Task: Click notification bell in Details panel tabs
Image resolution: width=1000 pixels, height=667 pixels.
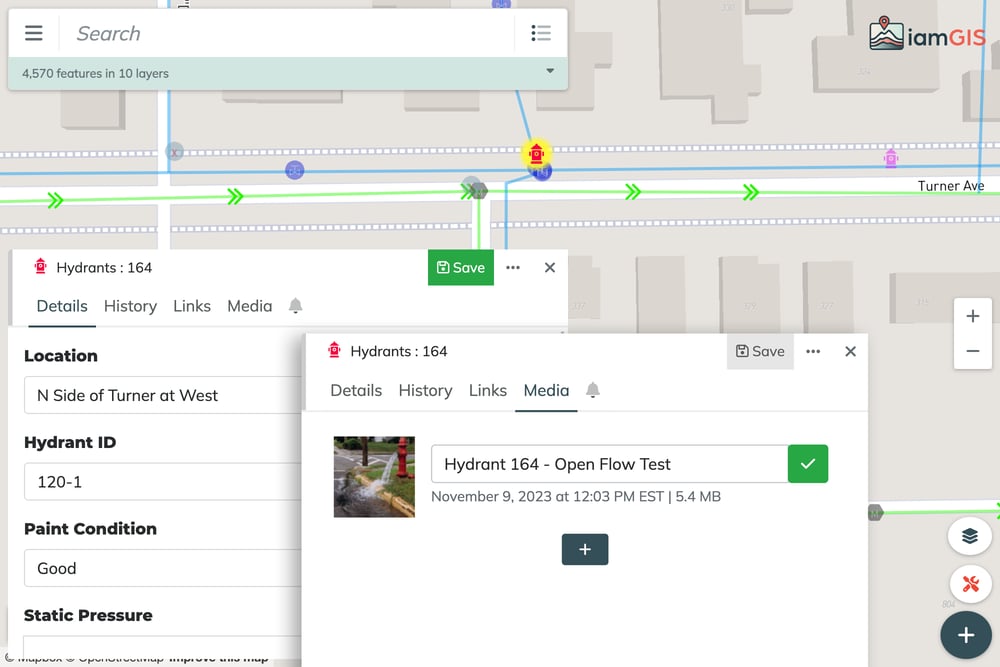Action: click(x=295, y=306)
